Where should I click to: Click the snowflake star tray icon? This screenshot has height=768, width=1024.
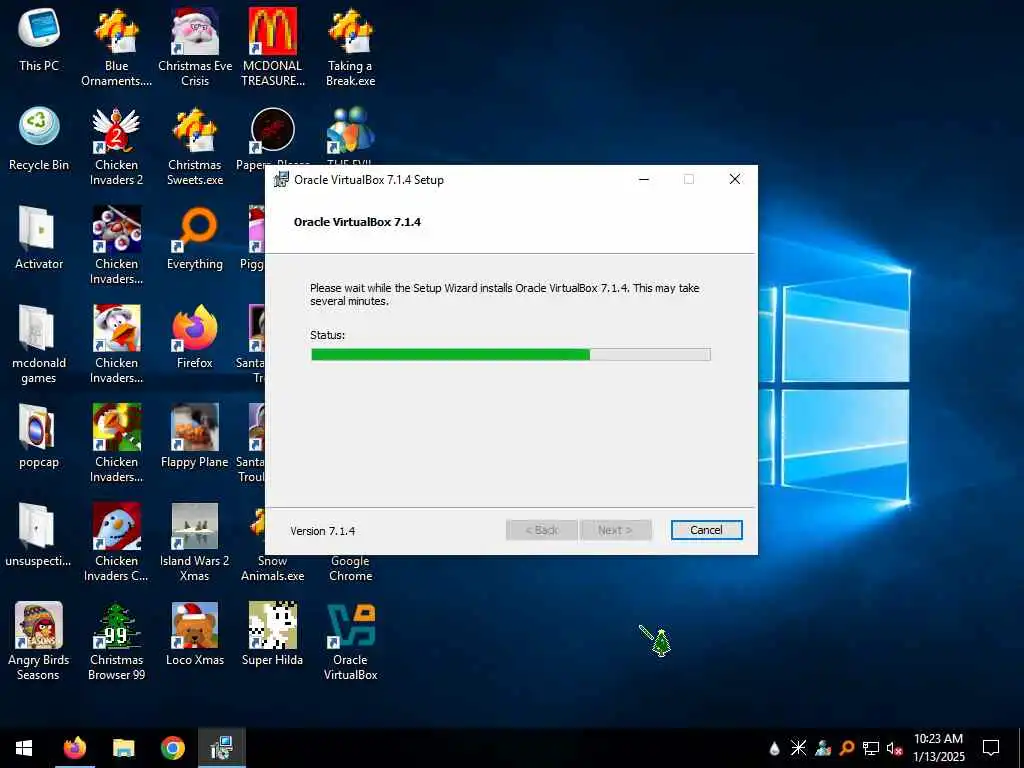pos(798,748)
